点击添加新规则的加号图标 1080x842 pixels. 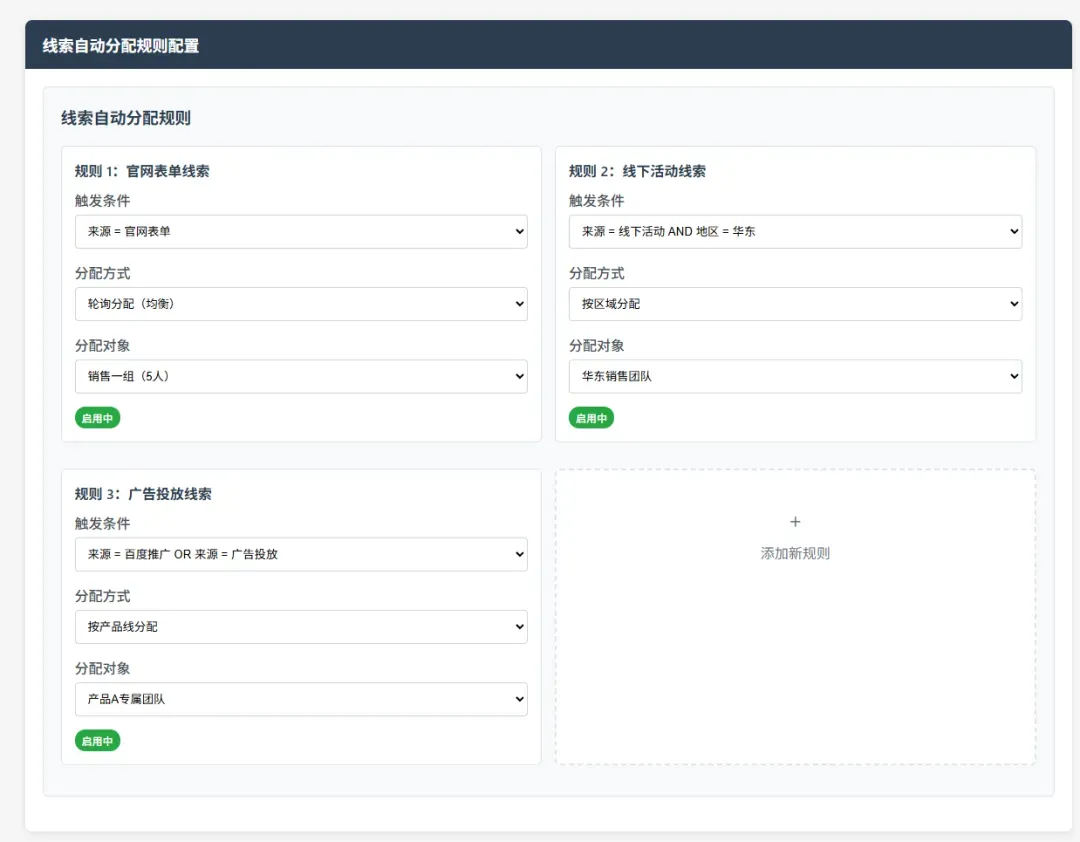point(795,522)
